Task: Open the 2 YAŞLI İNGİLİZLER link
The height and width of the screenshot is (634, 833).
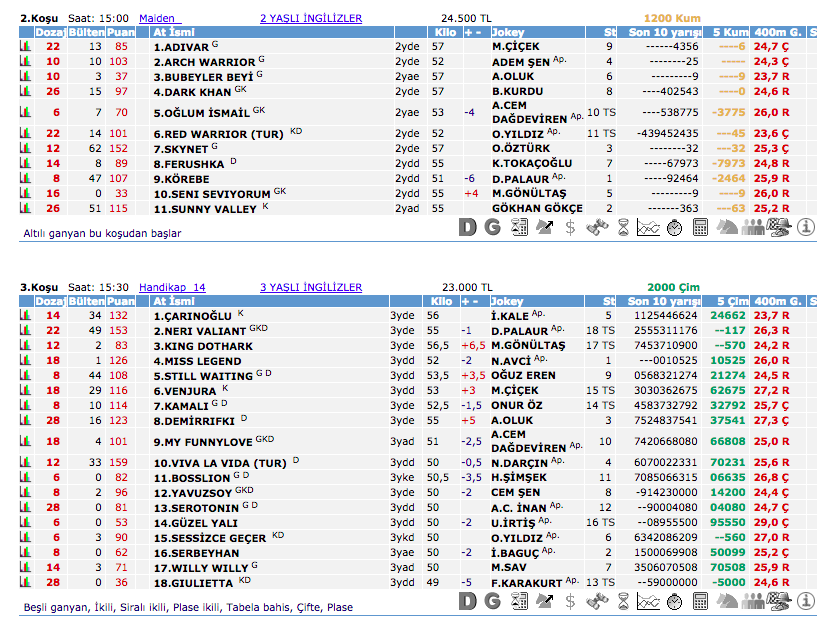Action: coord(310,18)
